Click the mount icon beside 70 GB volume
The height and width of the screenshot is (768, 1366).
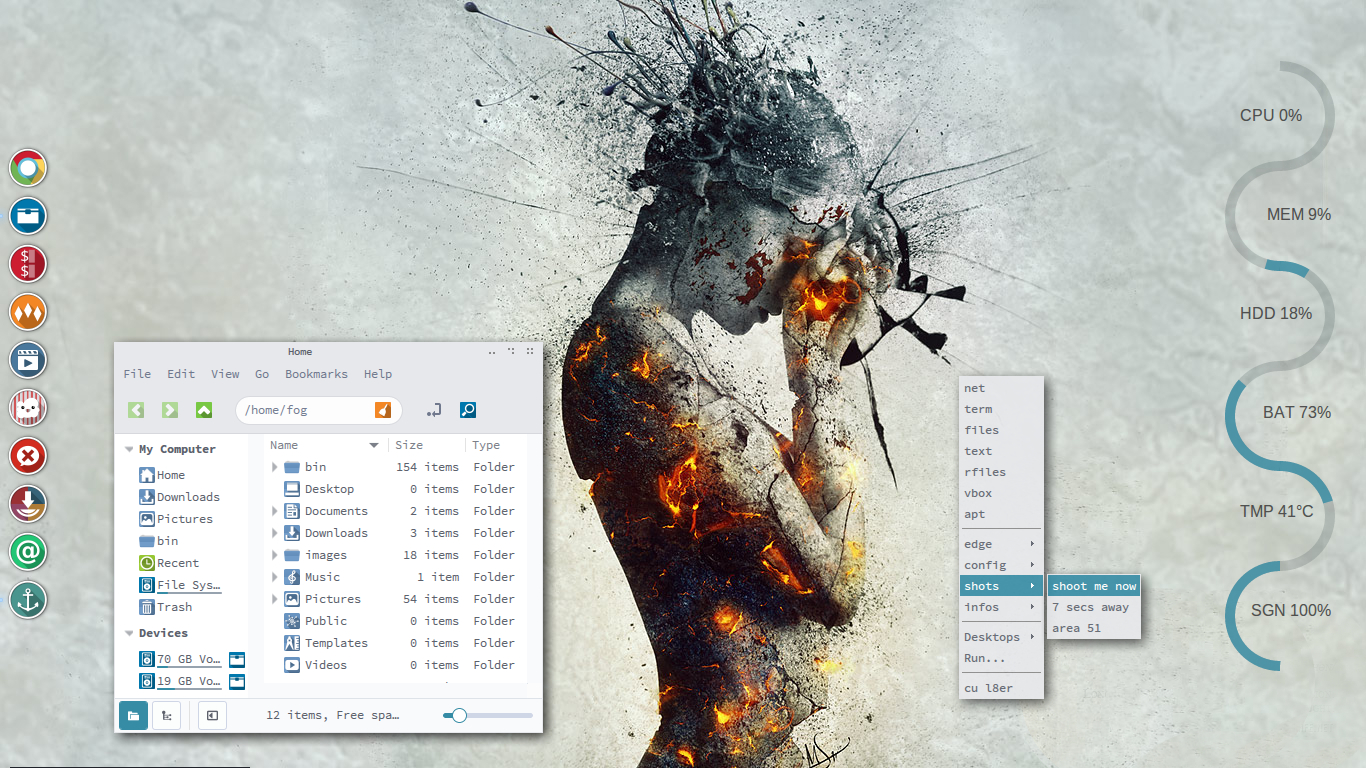click(x=237, y=659)
